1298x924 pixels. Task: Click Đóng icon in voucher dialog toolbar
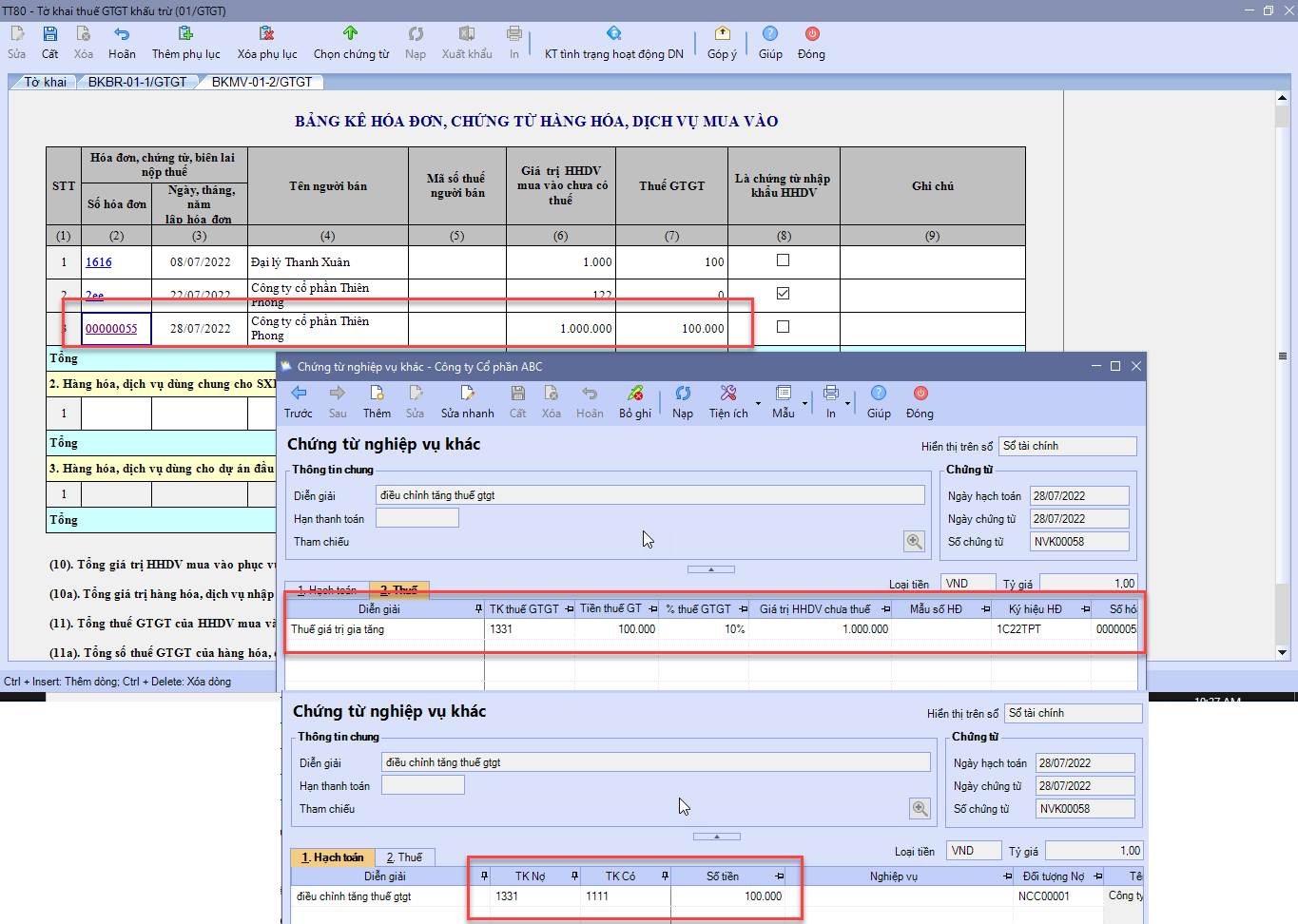pos(920,394)
